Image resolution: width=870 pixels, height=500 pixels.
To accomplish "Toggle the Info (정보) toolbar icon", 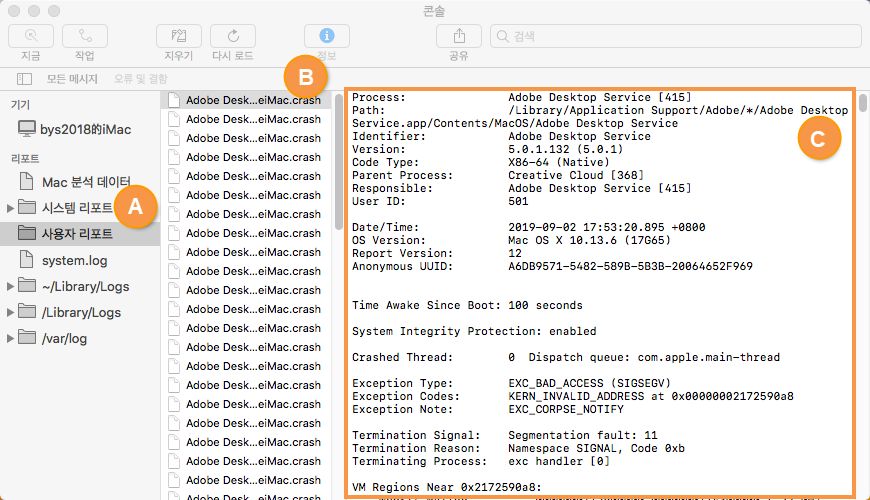I will pos(327,36).
